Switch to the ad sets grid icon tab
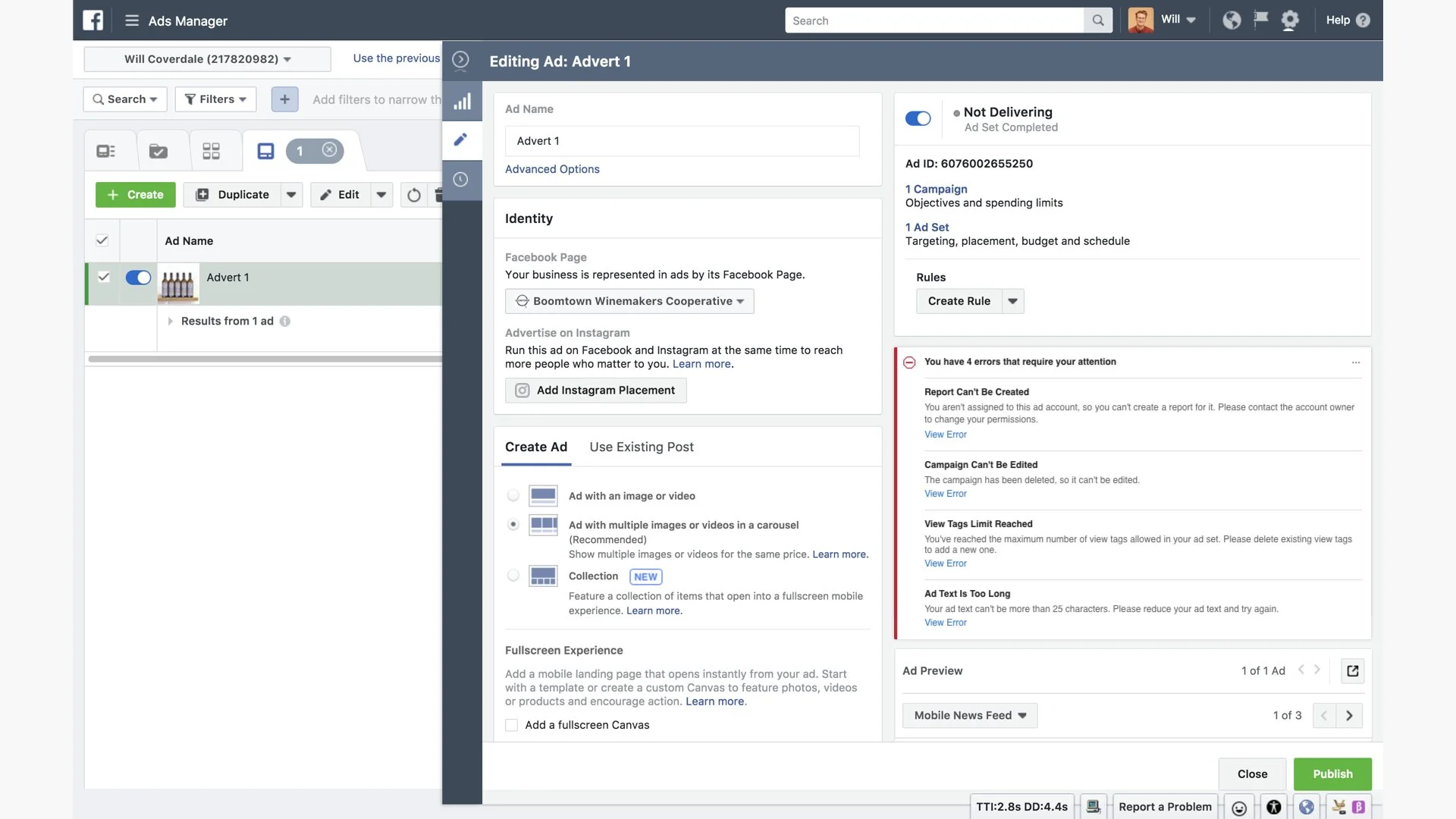The image size is (1456, 819). pyautogui.click(x=211, y=151)
